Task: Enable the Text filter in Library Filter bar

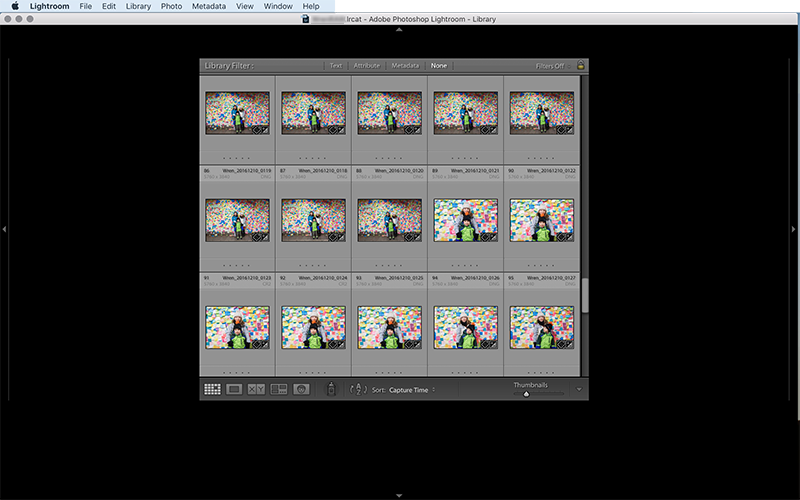Action: pyautogui.click(x=336, y=66)
